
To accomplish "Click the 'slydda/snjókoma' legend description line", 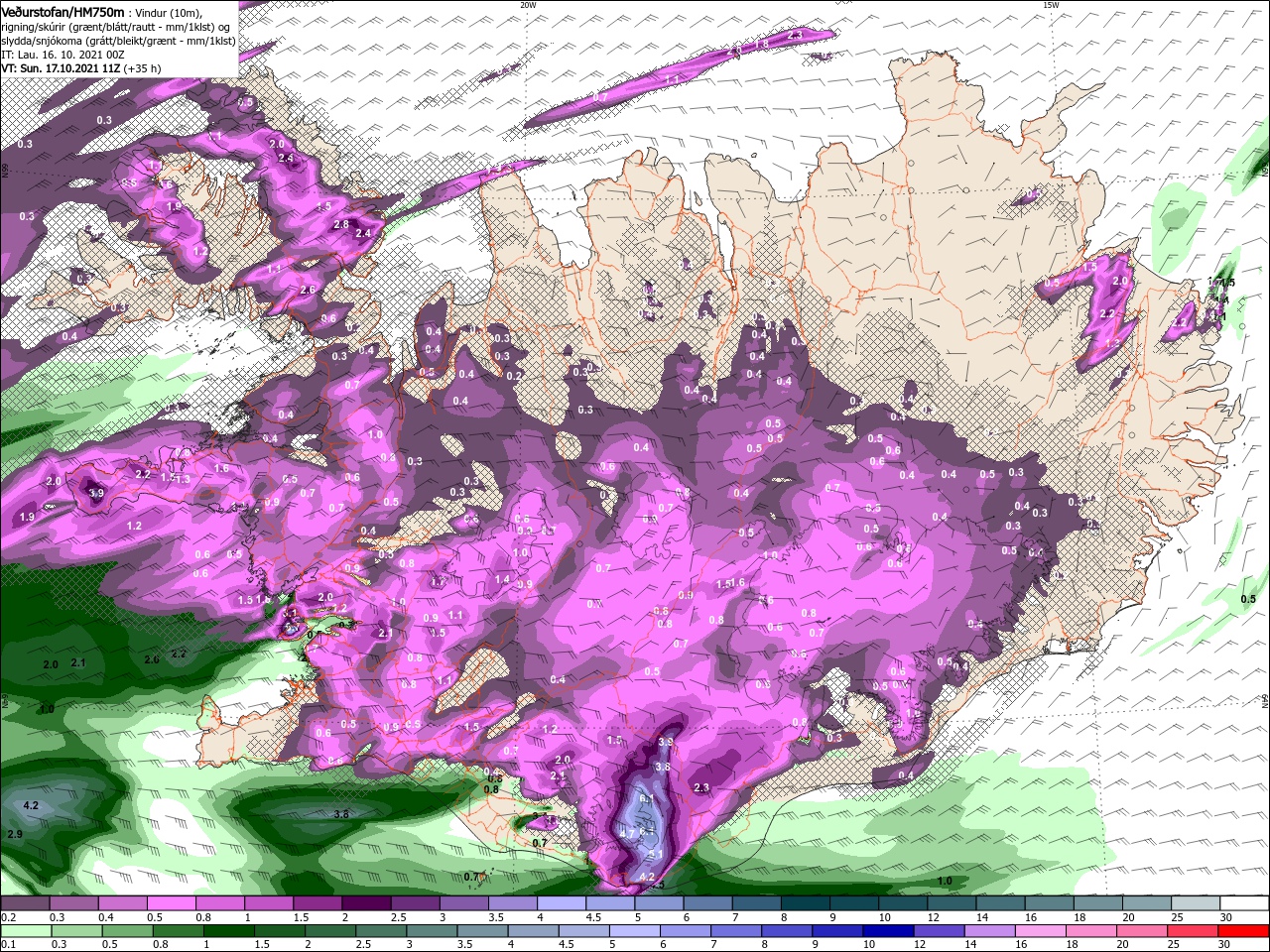I will coord(118,41).
